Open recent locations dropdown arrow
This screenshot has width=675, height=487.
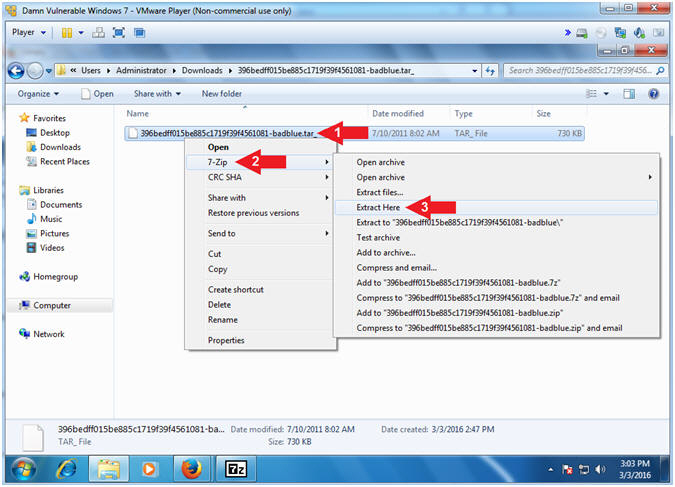[x=48, y=71]
